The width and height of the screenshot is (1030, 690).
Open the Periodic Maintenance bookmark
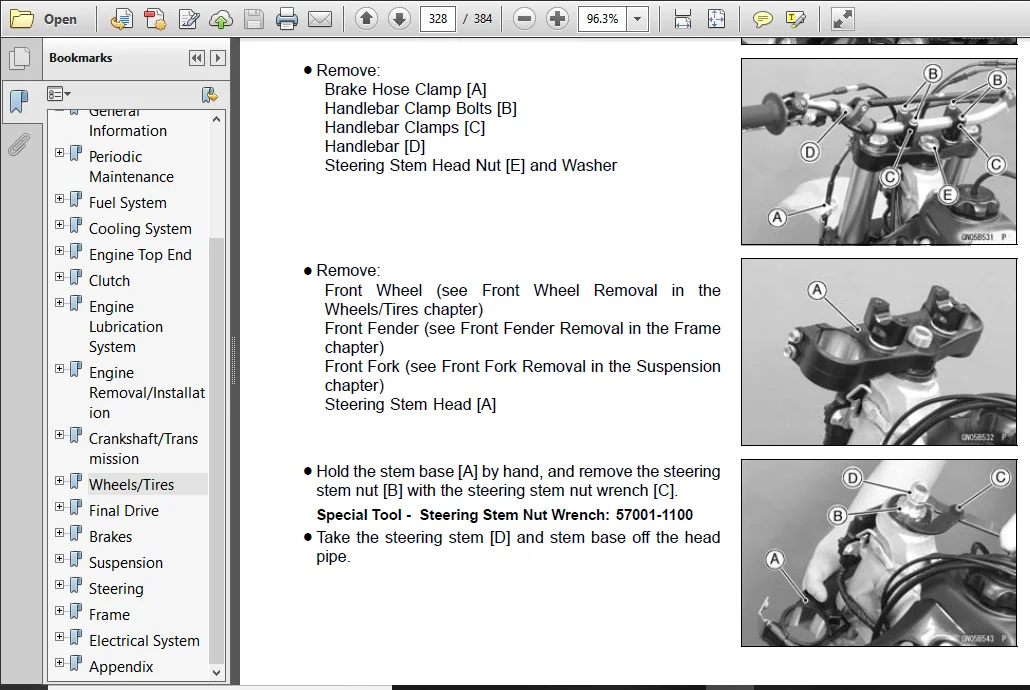click(x=131, y=167)
